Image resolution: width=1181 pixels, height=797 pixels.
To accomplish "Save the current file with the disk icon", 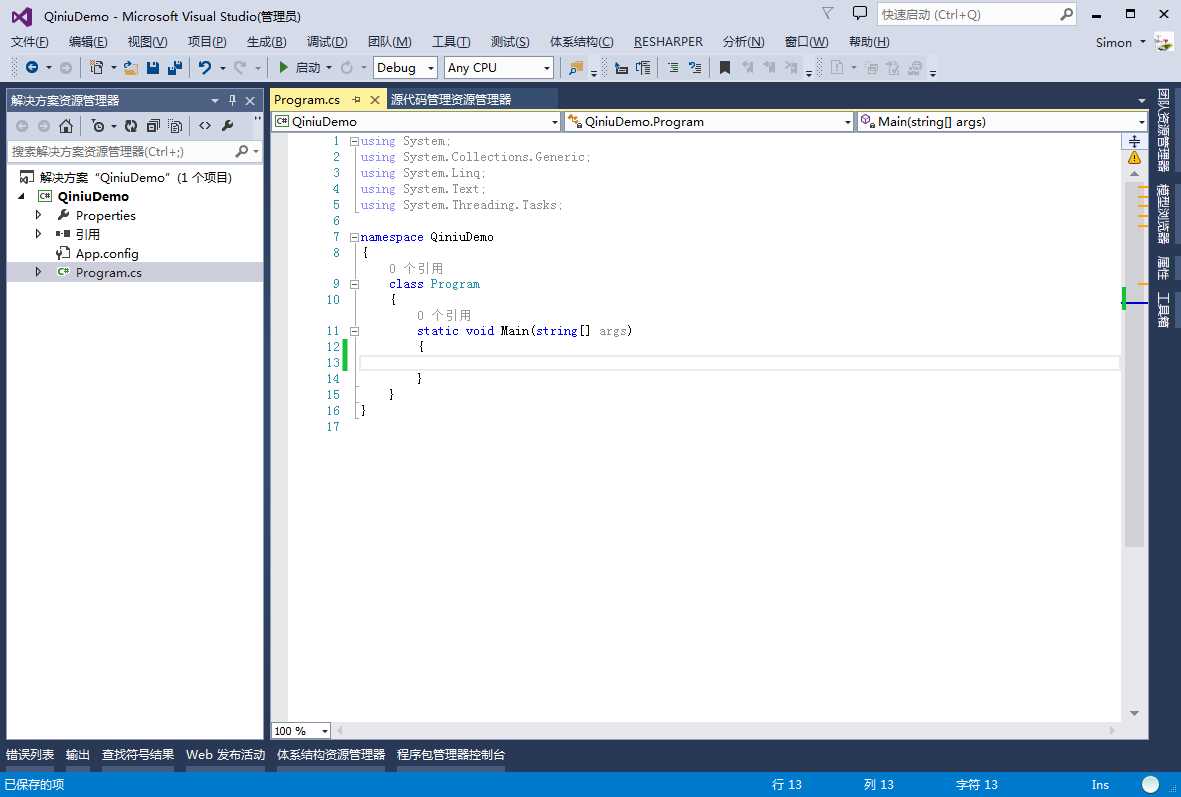I will (x=153, y=68).
